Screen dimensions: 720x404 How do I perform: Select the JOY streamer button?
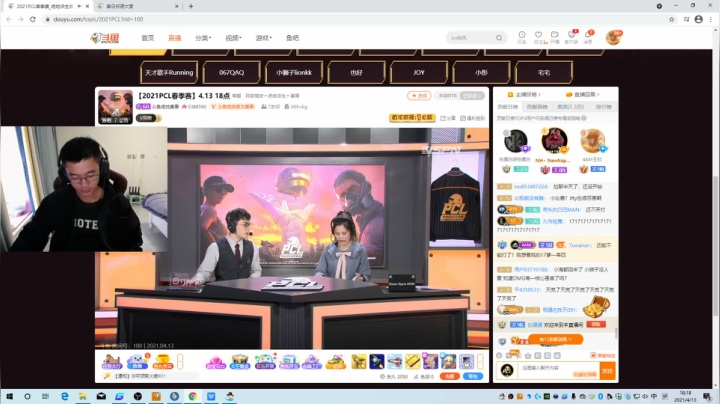(419, 73)
